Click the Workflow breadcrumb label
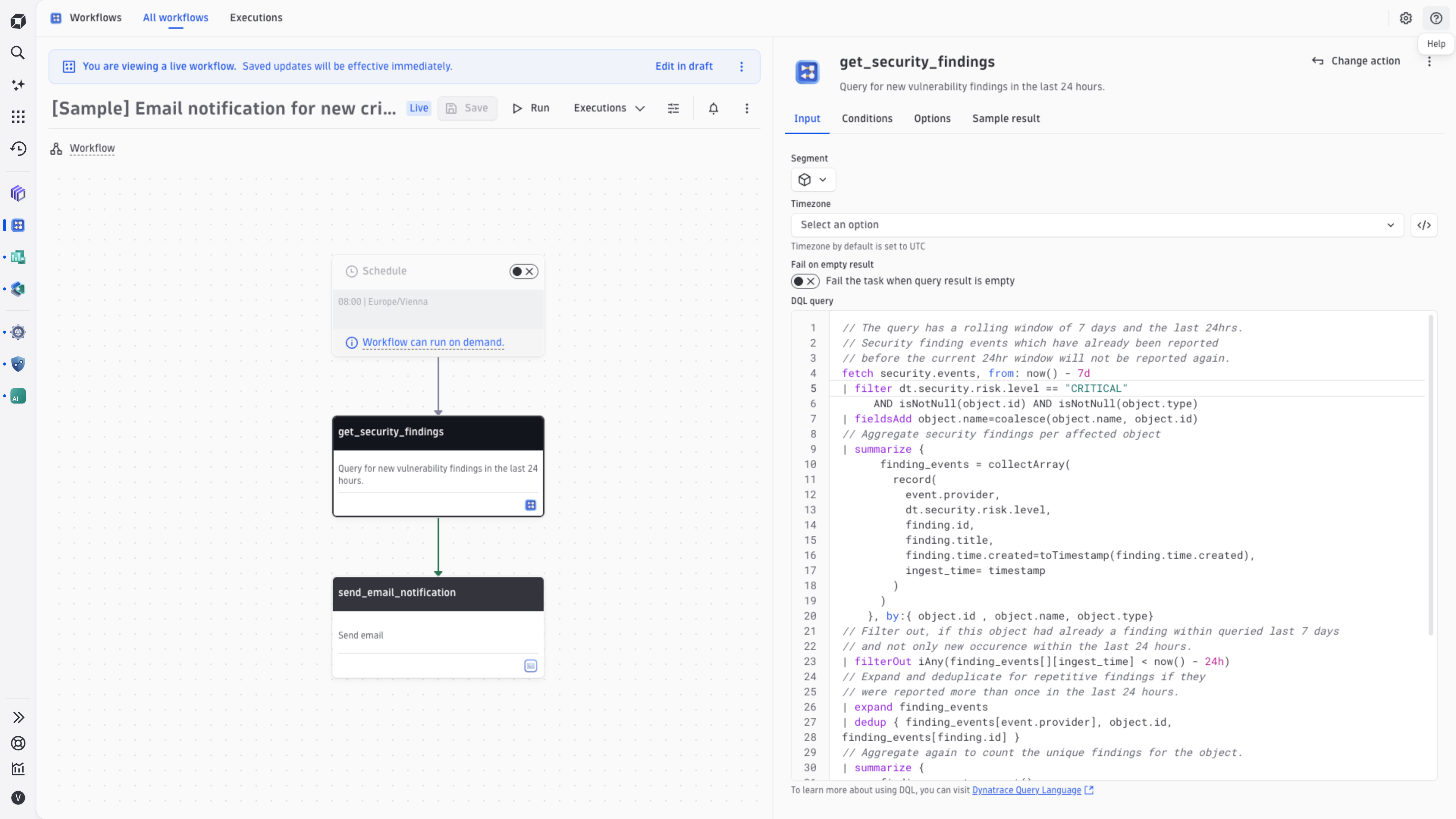This screenshot has width=1456, height=819. (x=92, y=149)
